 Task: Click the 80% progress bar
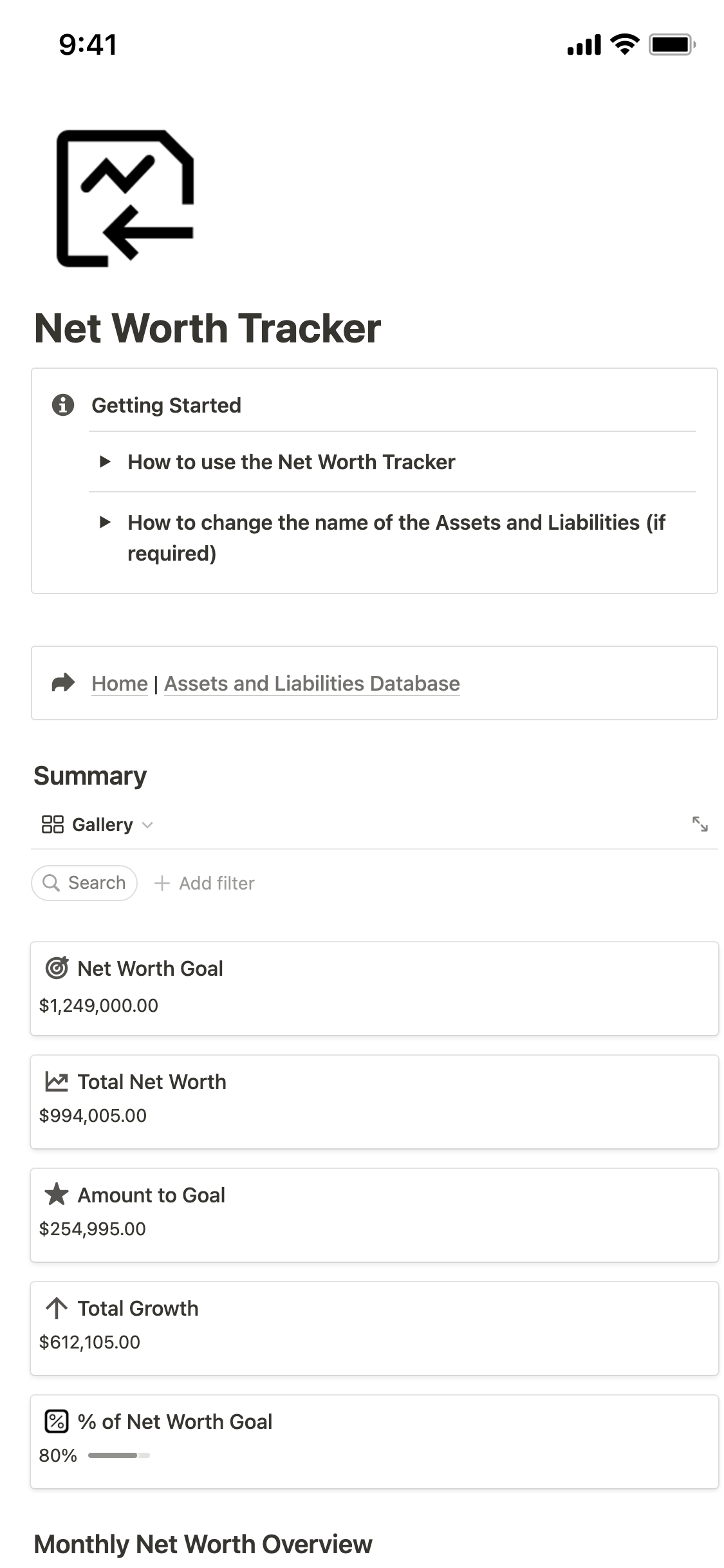119,1455
